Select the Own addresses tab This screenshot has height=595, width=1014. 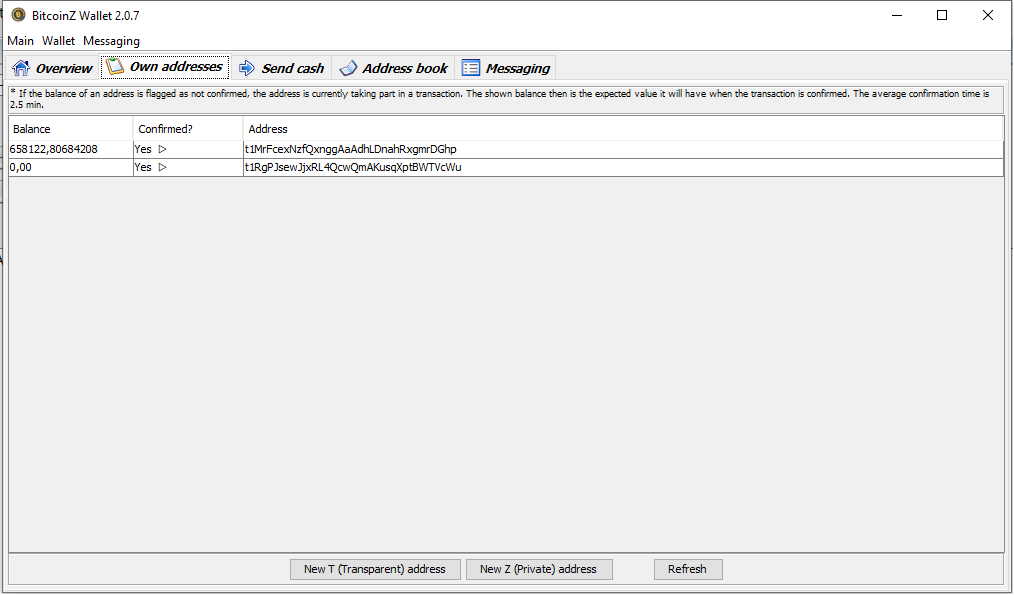click(165, 67)
